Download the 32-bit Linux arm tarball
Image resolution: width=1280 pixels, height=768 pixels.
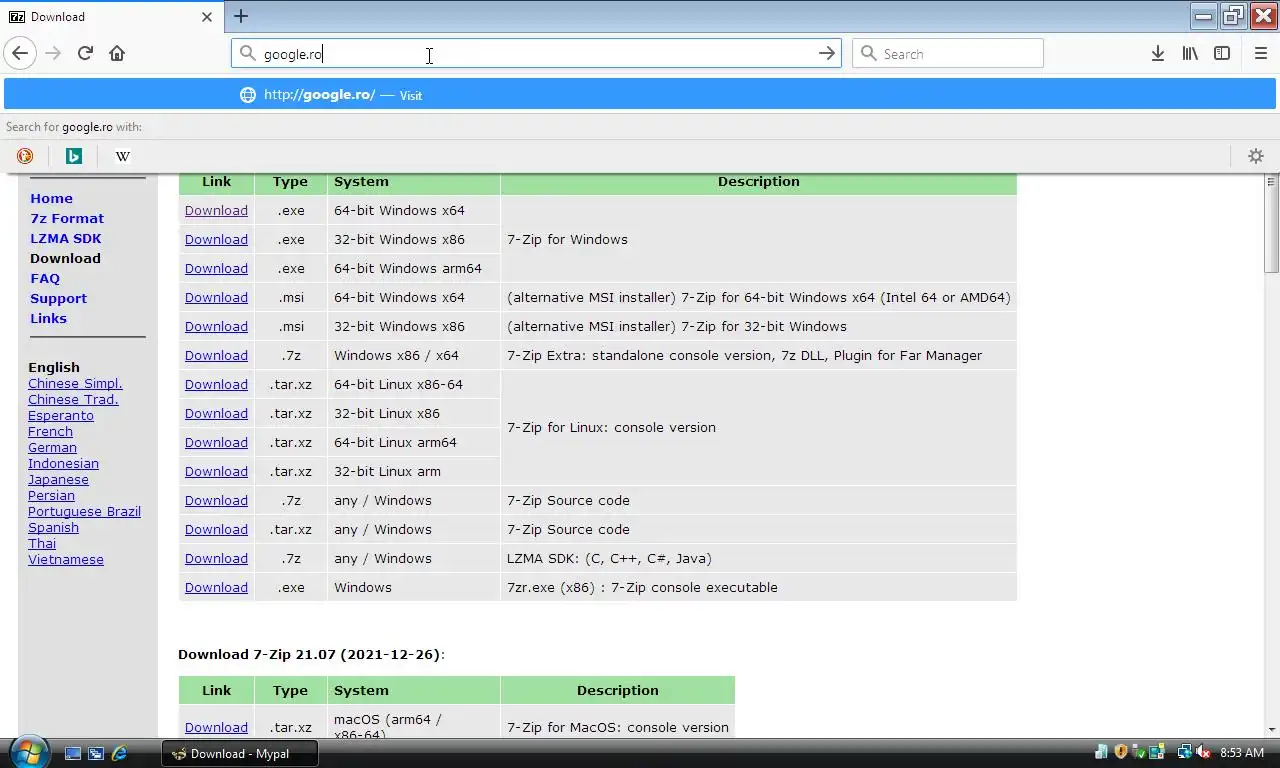coord(216,471)
